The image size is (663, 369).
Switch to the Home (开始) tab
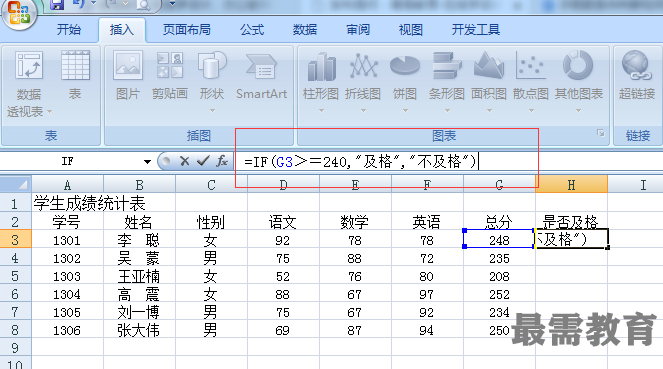(69, 30)
